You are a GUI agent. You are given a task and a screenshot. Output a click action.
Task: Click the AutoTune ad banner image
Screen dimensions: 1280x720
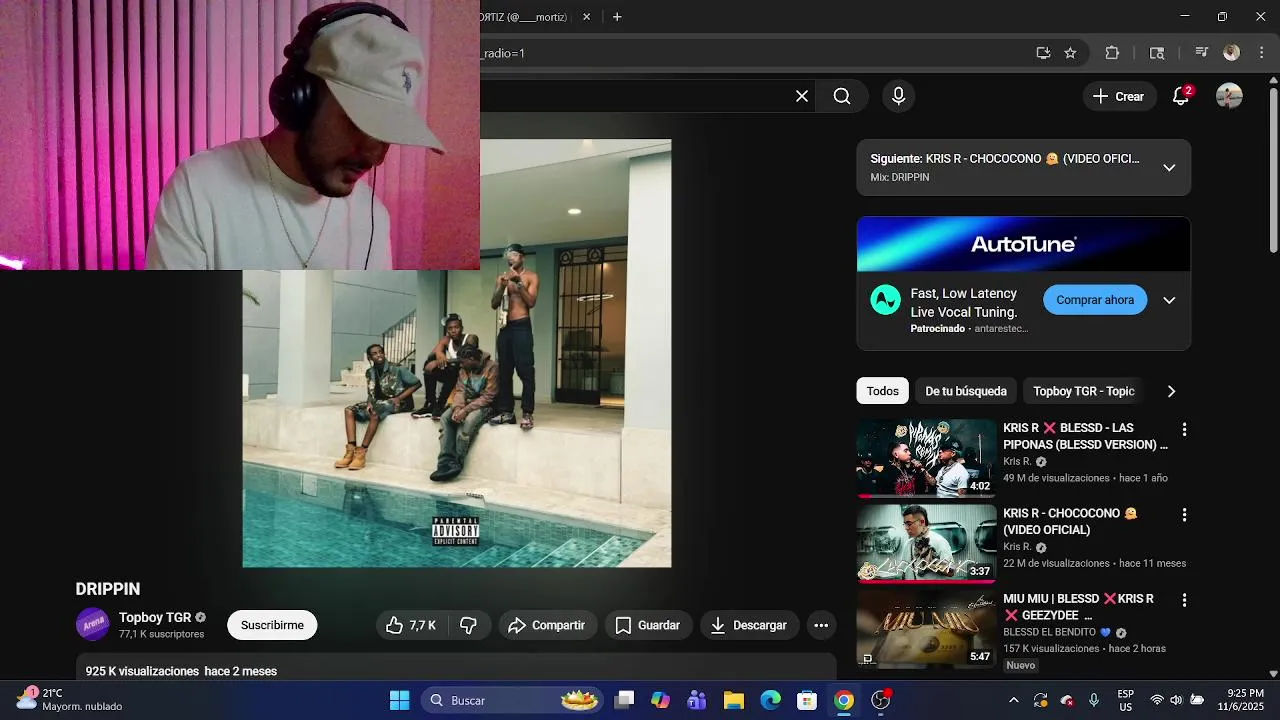(x=1023, y=244)
